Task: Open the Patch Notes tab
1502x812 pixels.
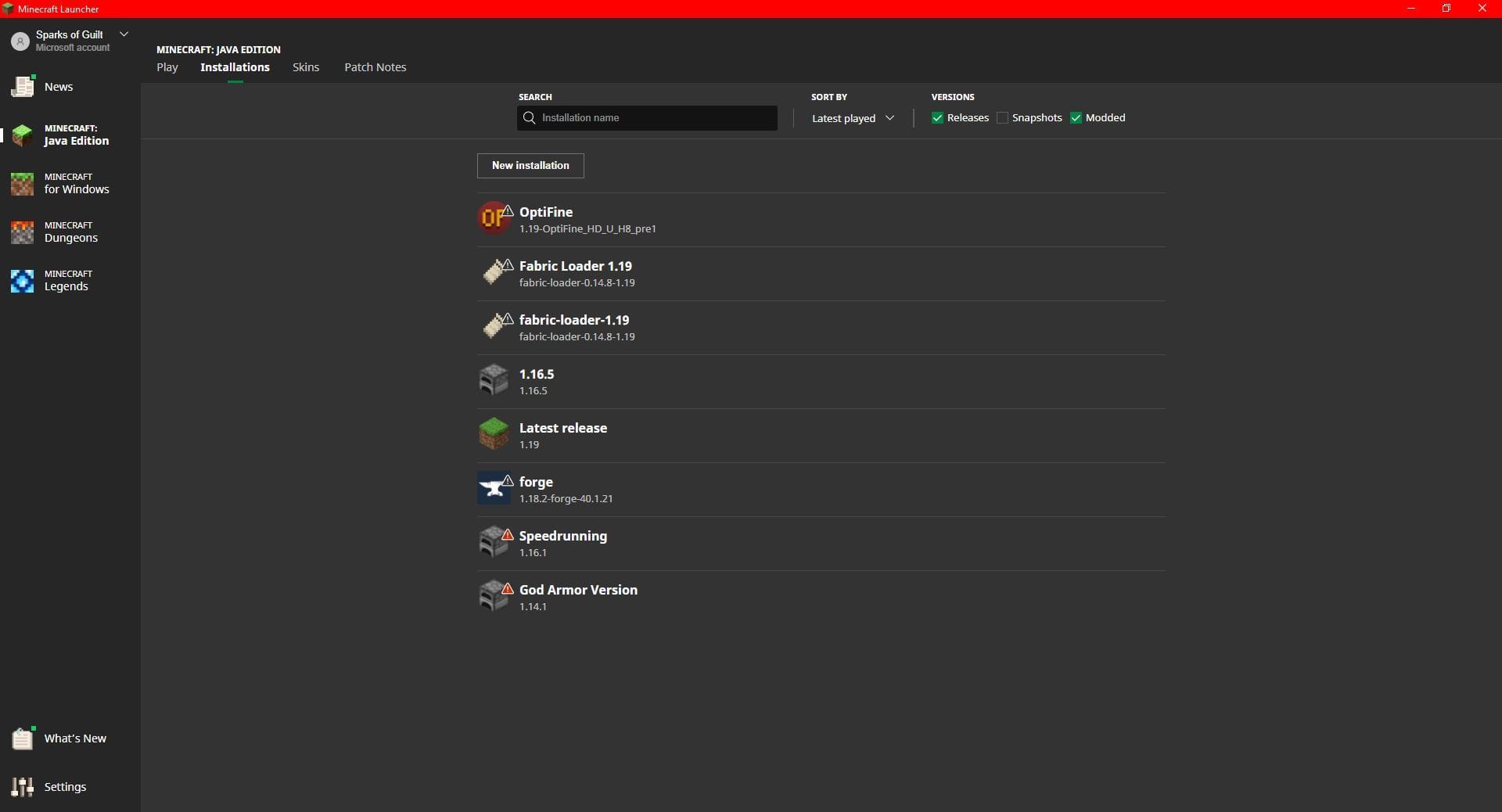Action: [375, 67]
